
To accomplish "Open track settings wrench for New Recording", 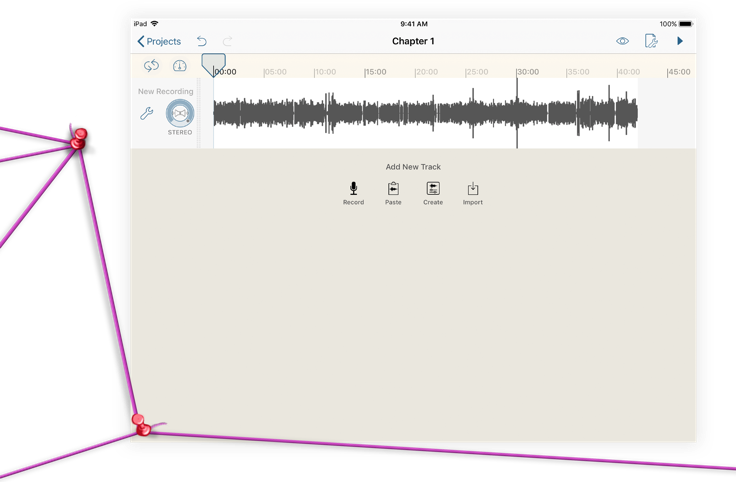I will [x=146, y=114].
